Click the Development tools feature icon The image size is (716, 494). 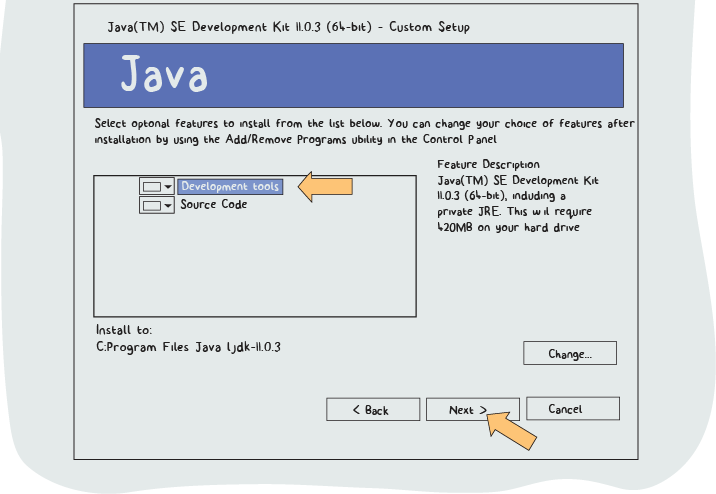tap(151, 187)
